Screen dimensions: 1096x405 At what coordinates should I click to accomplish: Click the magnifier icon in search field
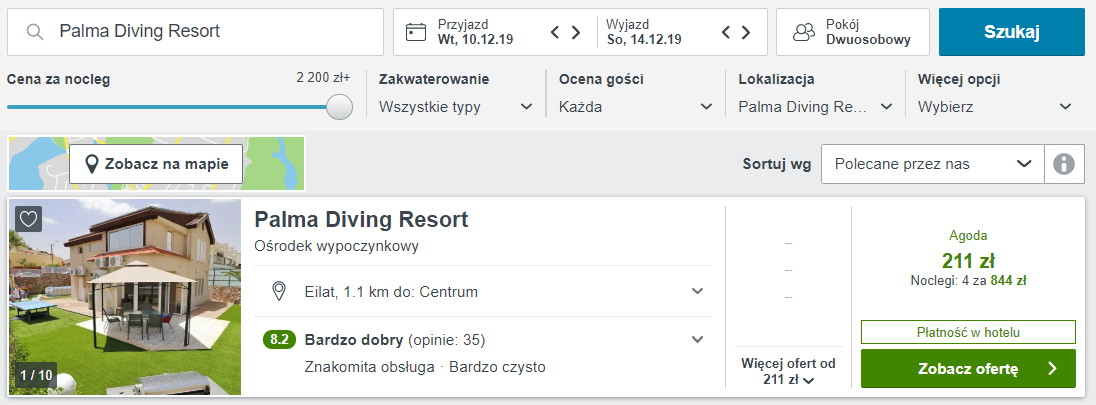pos(35,32)
